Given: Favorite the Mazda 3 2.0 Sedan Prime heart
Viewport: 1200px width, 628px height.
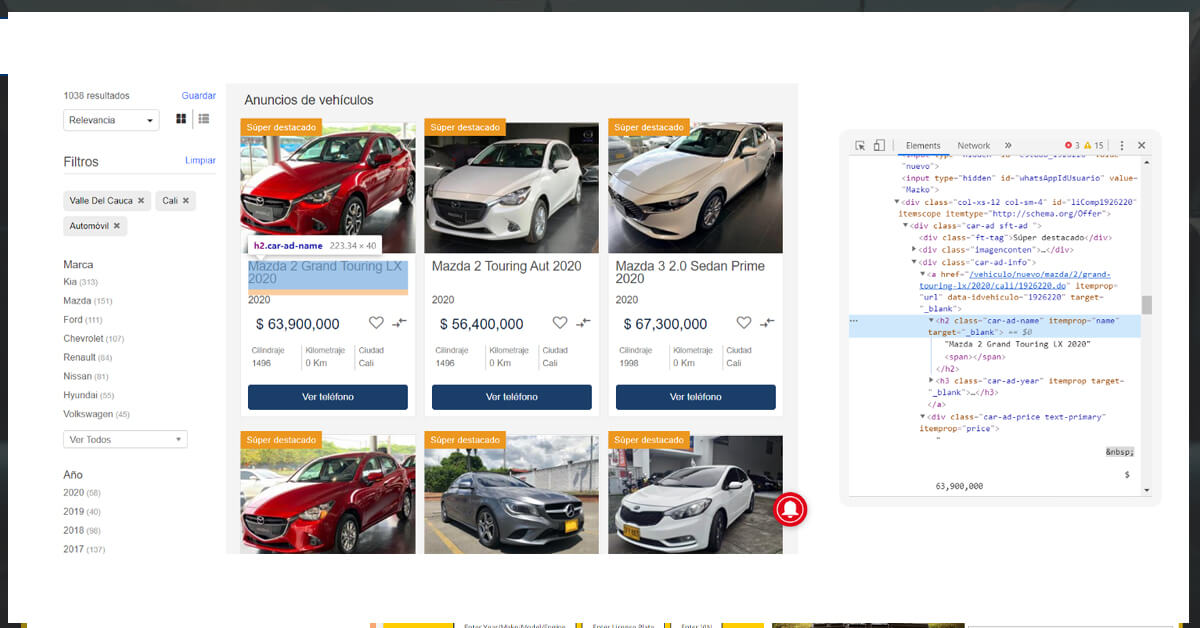Looking at the screenshot, I should (x=744, y=323).
